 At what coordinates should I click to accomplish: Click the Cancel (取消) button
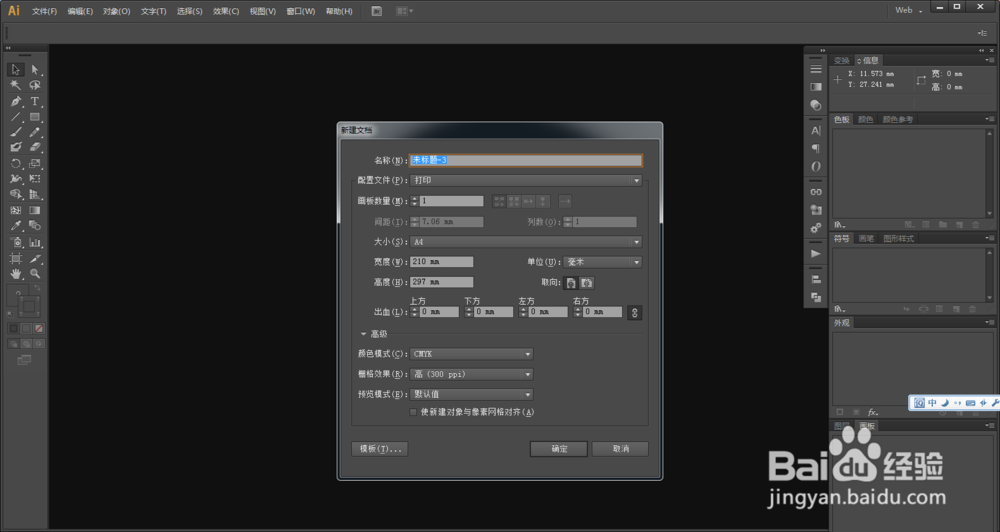click(620, 449)
